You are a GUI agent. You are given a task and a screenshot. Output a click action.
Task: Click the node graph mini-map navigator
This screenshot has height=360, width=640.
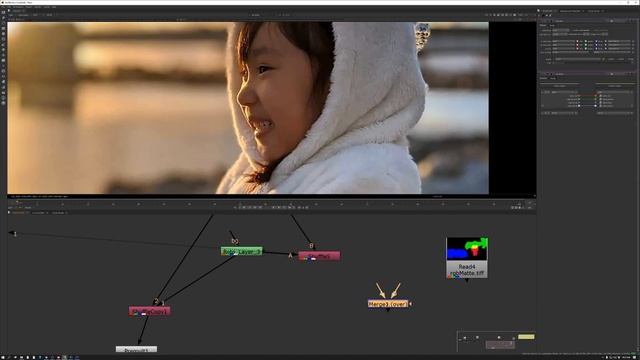point(496,341)
